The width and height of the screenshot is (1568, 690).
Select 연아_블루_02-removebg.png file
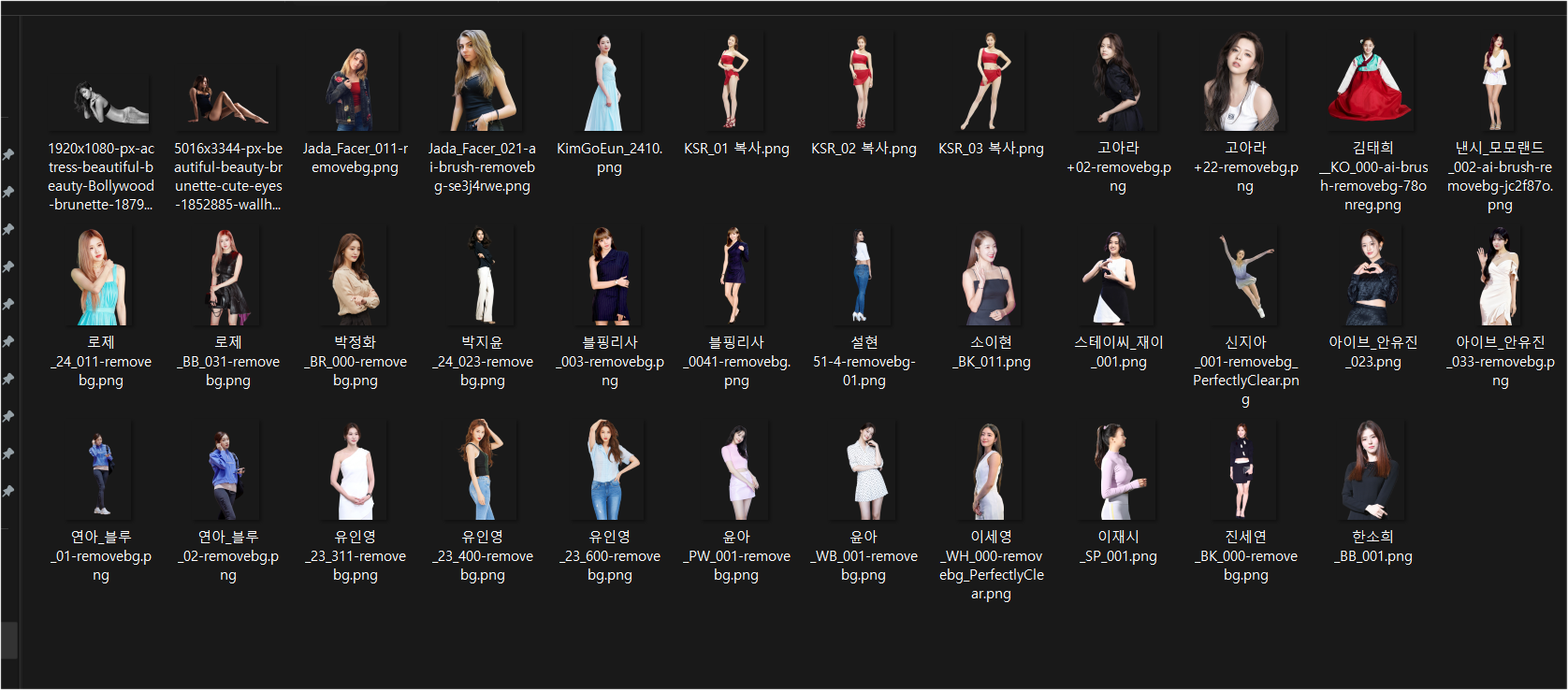(x=227, y=473)
